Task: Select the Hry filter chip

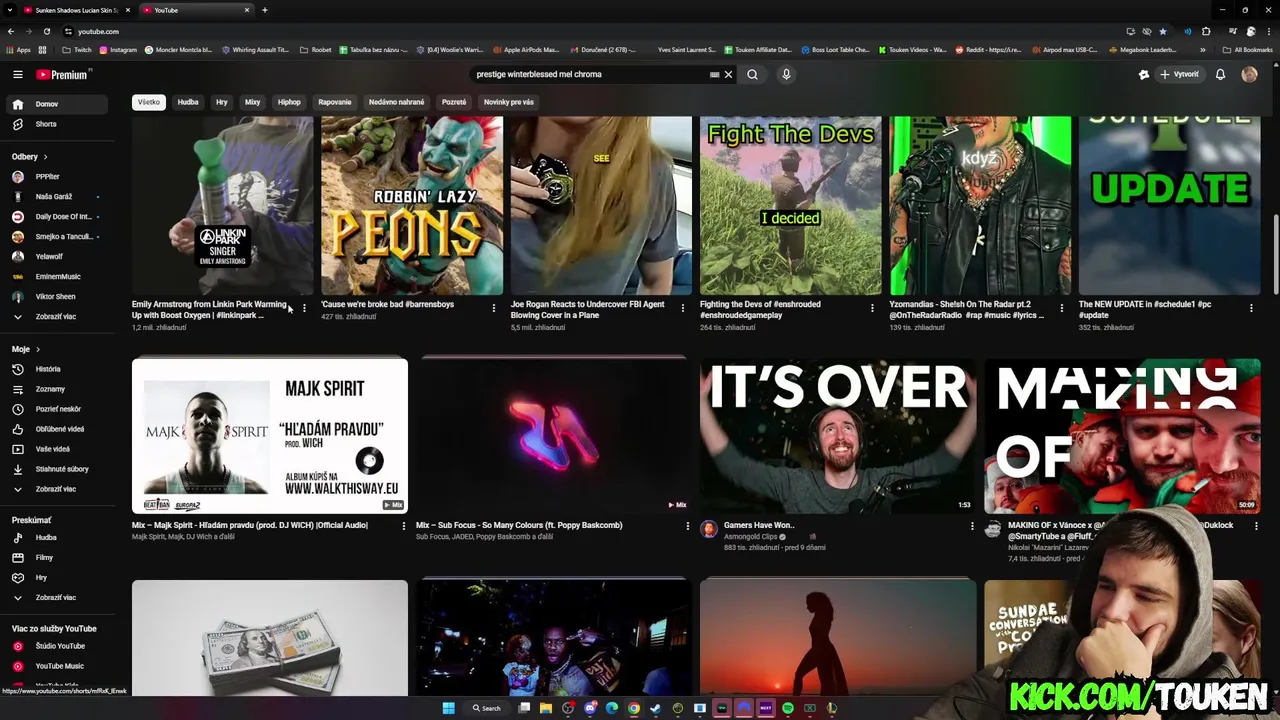Action: (x=222, y=102)
